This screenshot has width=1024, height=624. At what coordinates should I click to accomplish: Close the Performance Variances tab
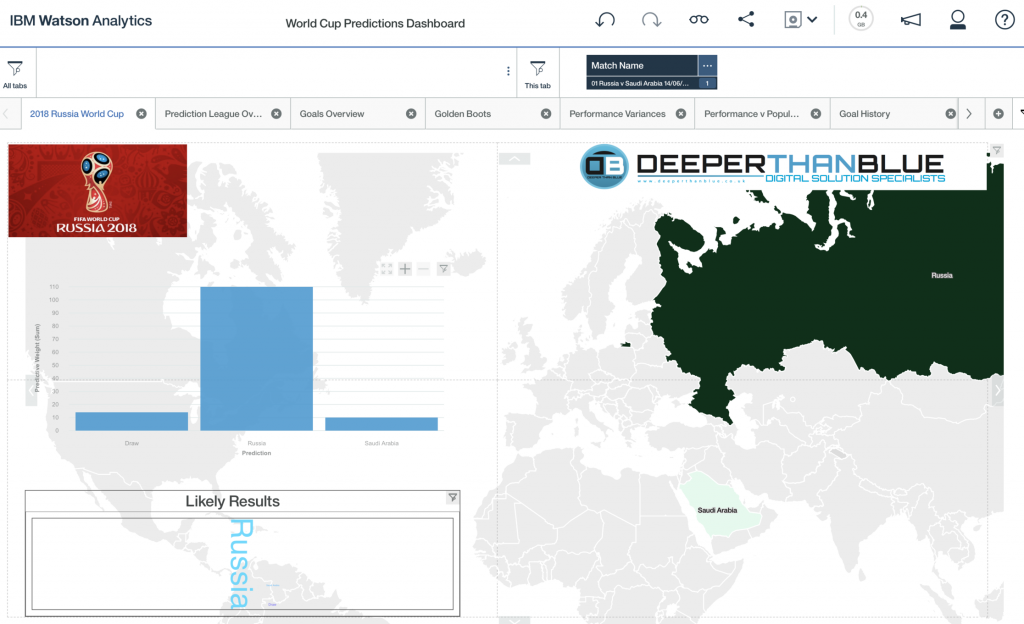pos(681,114)
